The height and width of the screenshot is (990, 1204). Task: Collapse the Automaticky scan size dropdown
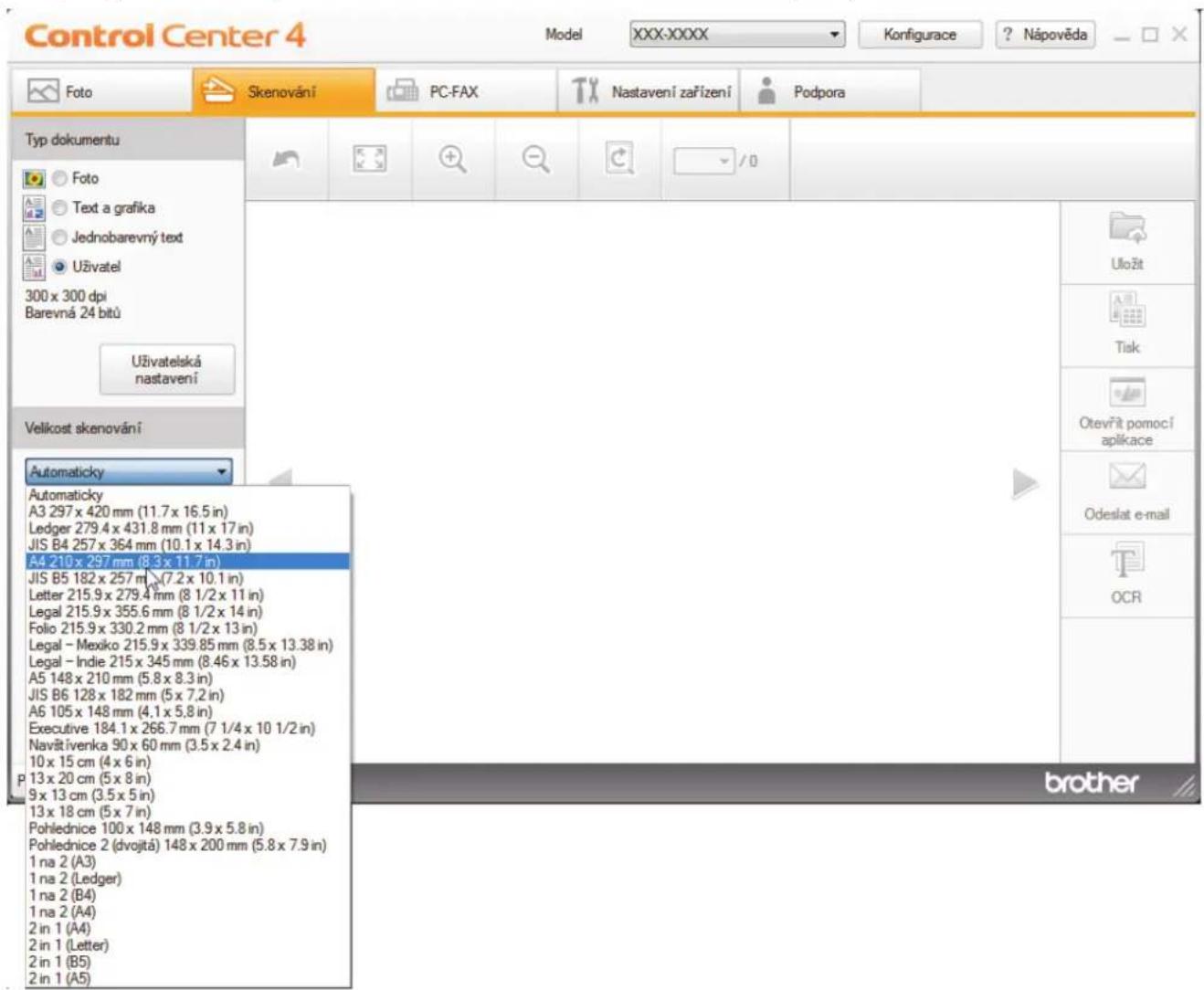tap(129, 472)
